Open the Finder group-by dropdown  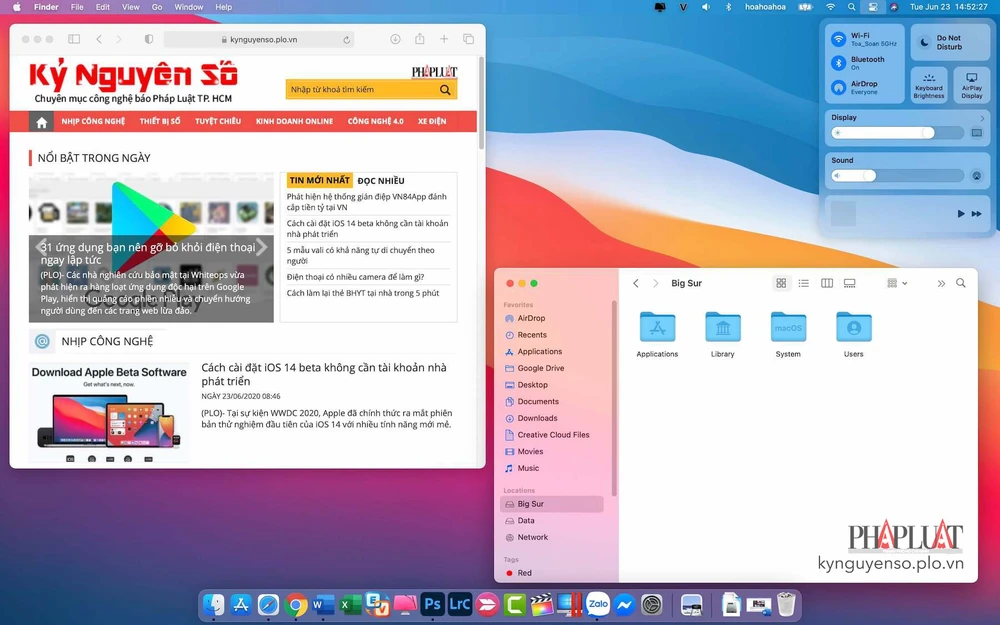(895, 283)
